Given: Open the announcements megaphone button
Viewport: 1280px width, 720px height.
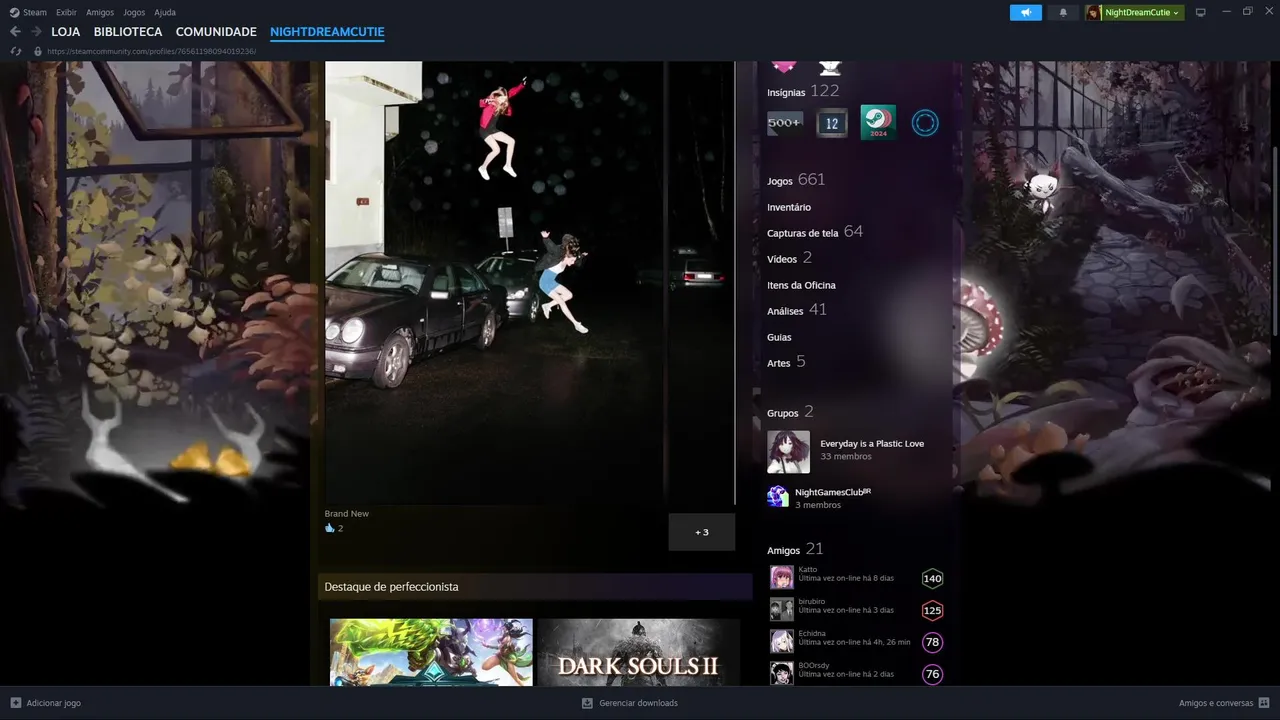Looking at the screenshot, I should [x=1025, y=12].
